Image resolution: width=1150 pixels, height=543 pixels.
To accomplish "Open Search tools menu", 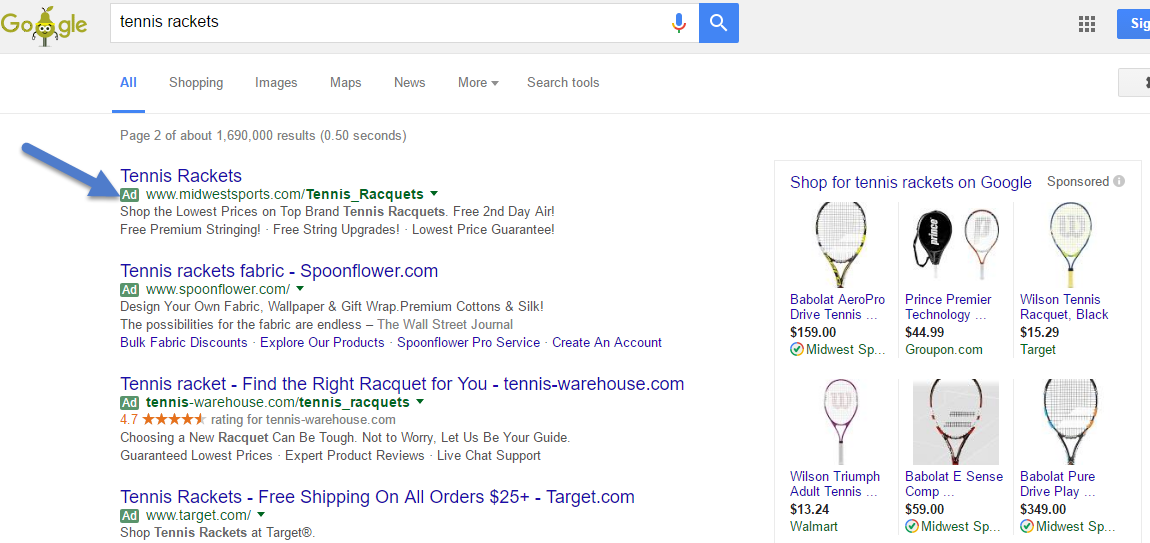I will (563, 83).
